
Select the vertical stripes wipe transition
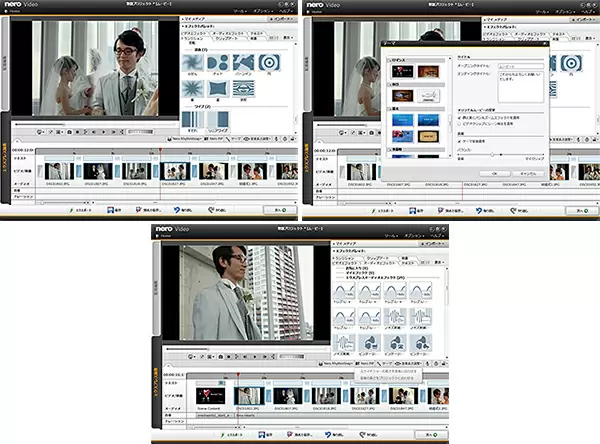192,119
